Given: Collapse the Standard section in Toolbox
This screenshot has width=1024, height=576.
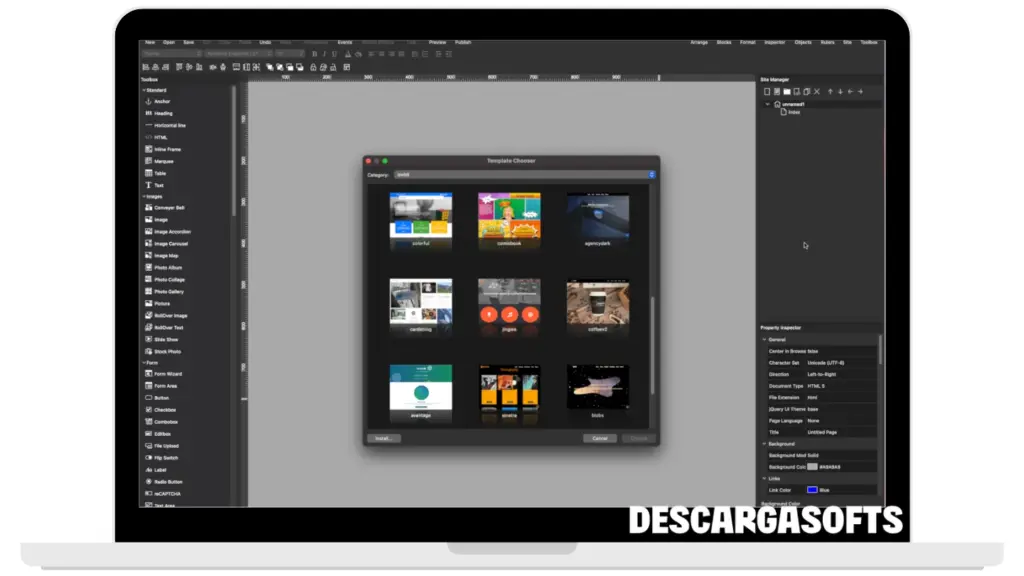Looking at the screenshot, I should (x=143, y=90).
